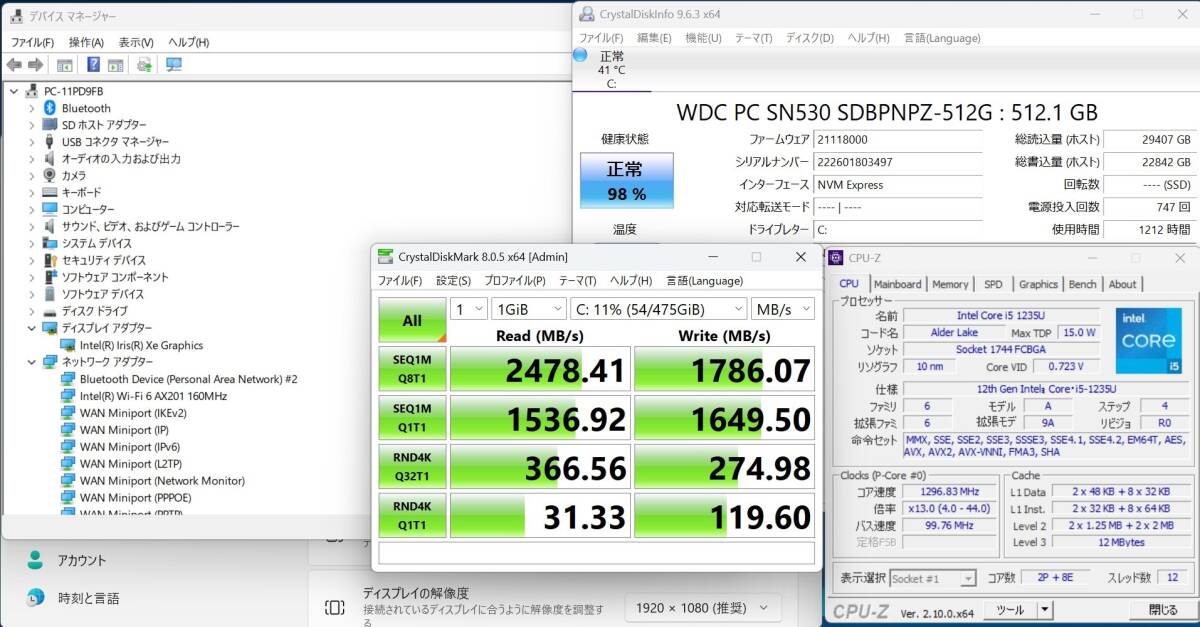This screenshot has width=1200, height=627.
Task: Click the CrystalDiskMark title bar app icon
Action: click(386, 257)
